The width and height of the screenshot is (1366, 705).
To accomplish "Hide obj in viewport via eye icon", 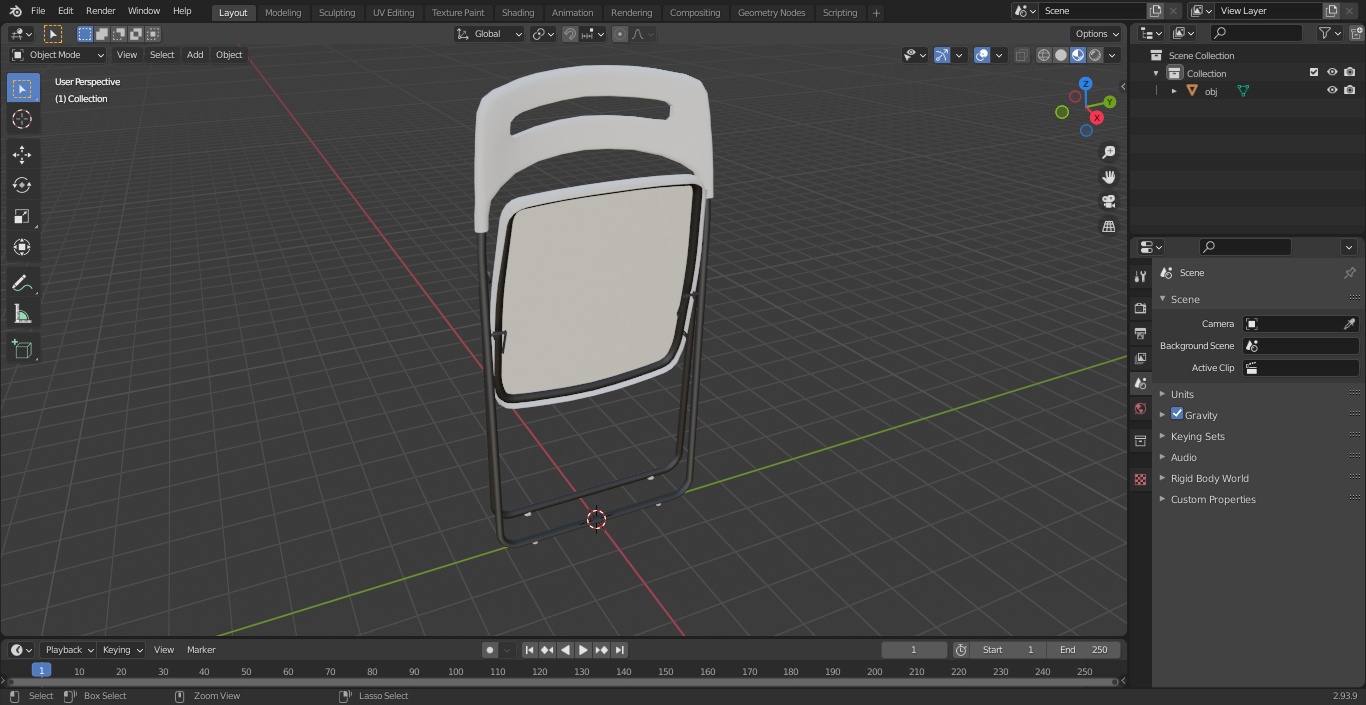I will click(1332, 90).
